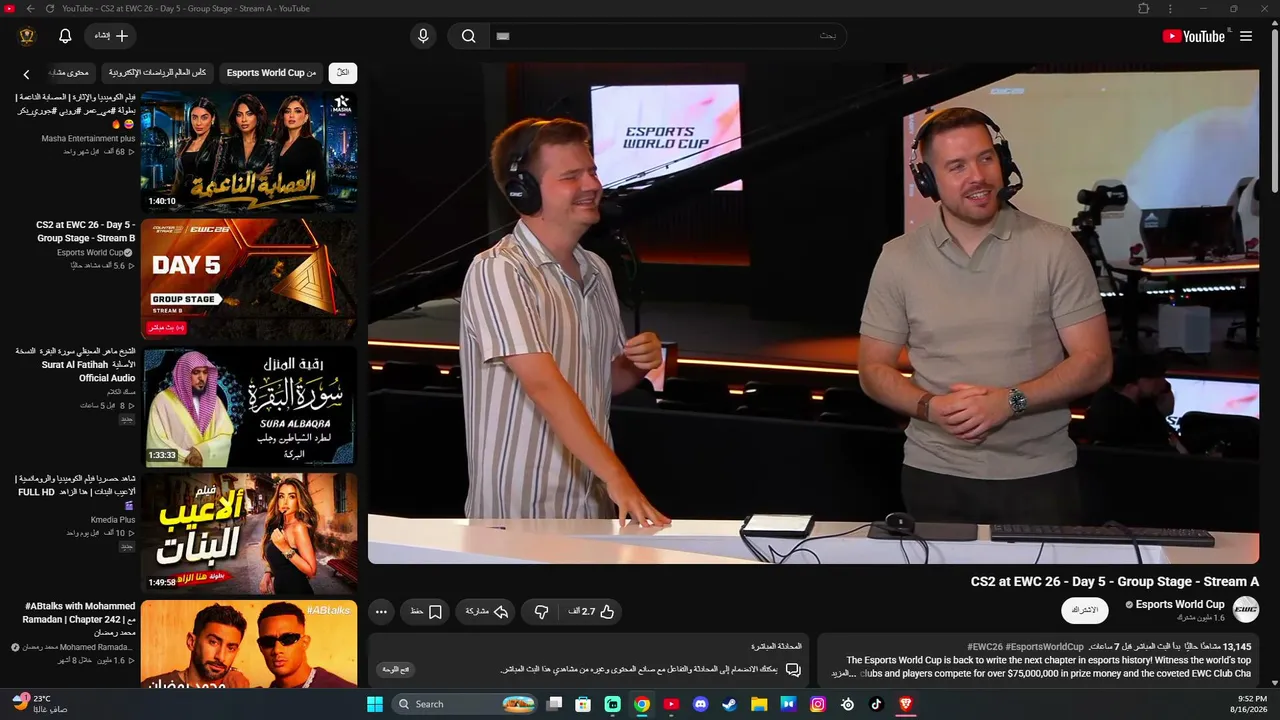Click the #EsportsWorldCup hashtag
1280x720 pixels.
click(x=1046, y=647)
